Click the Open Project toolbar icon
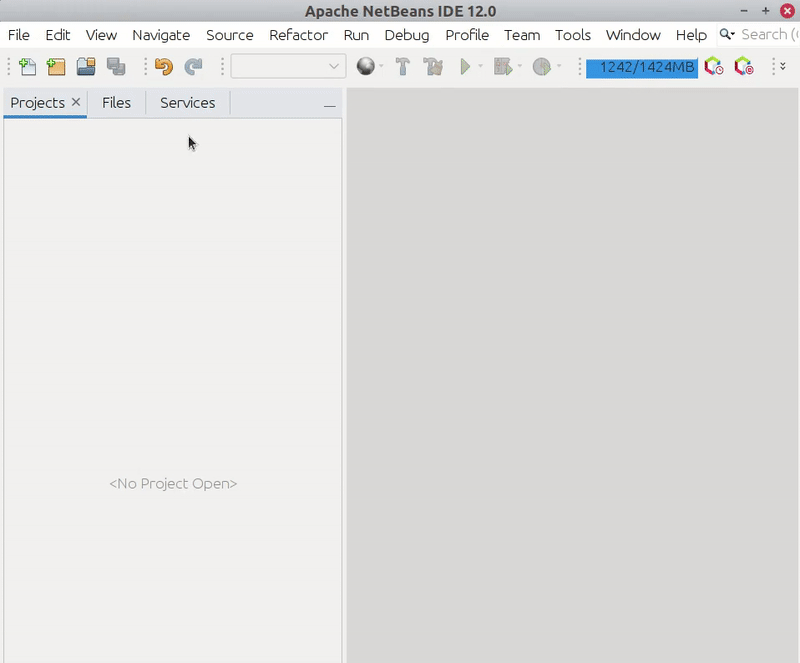Viewport: 800px width, 663px height. pos(86,67)
